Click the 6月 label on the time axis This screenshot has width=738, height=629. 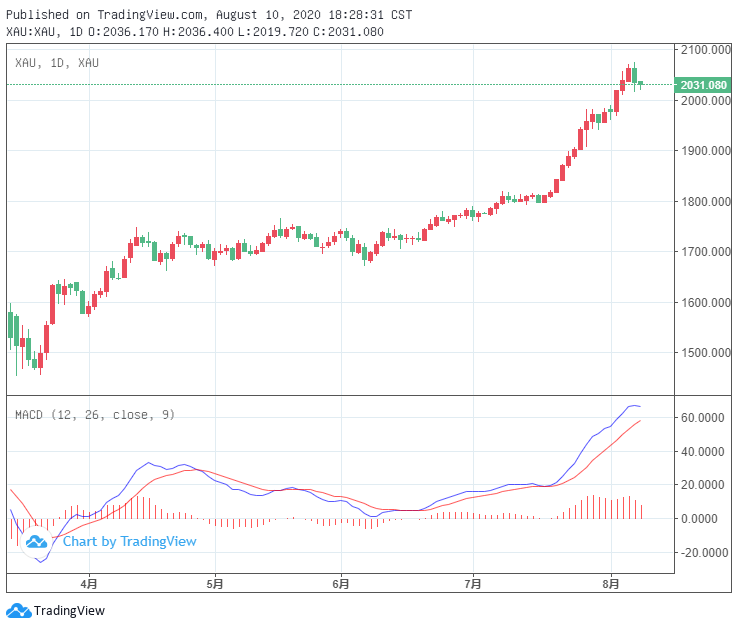coord(341,583)
